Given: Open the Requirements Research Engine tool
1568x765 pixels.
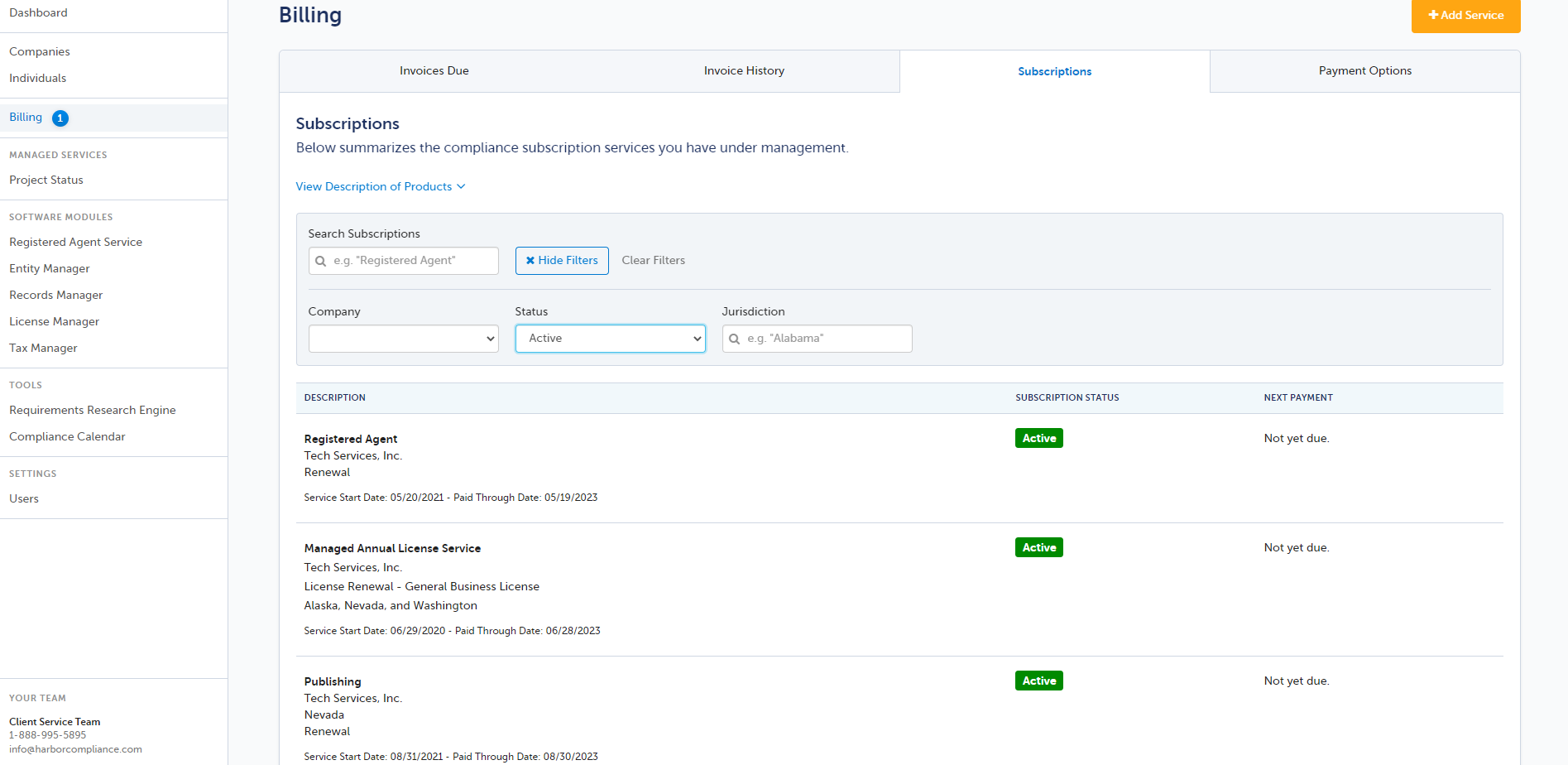Looking at the screenshot, I should point(92,410).
